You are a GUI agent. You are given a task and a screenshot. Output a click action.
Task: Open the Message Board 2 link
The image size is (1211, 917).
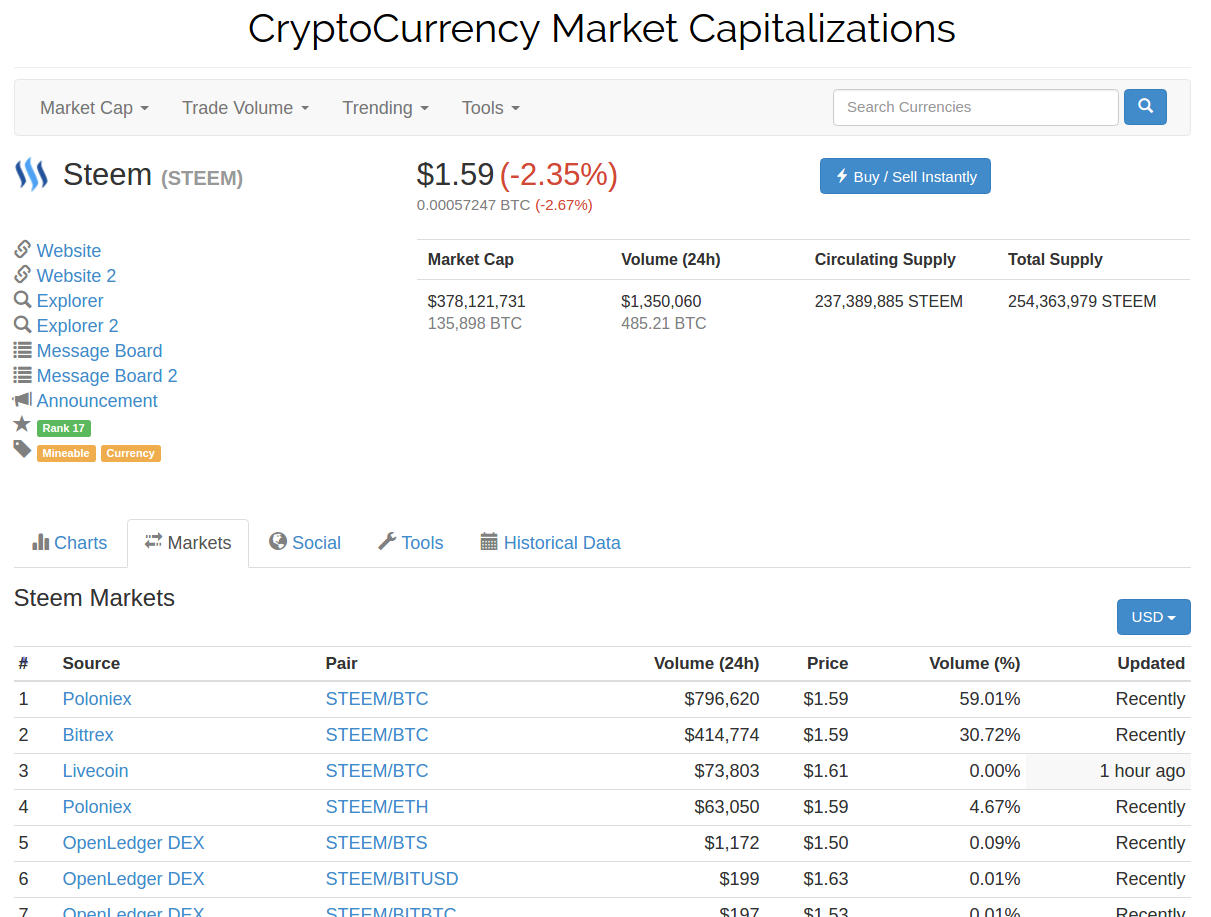[107, 376]
